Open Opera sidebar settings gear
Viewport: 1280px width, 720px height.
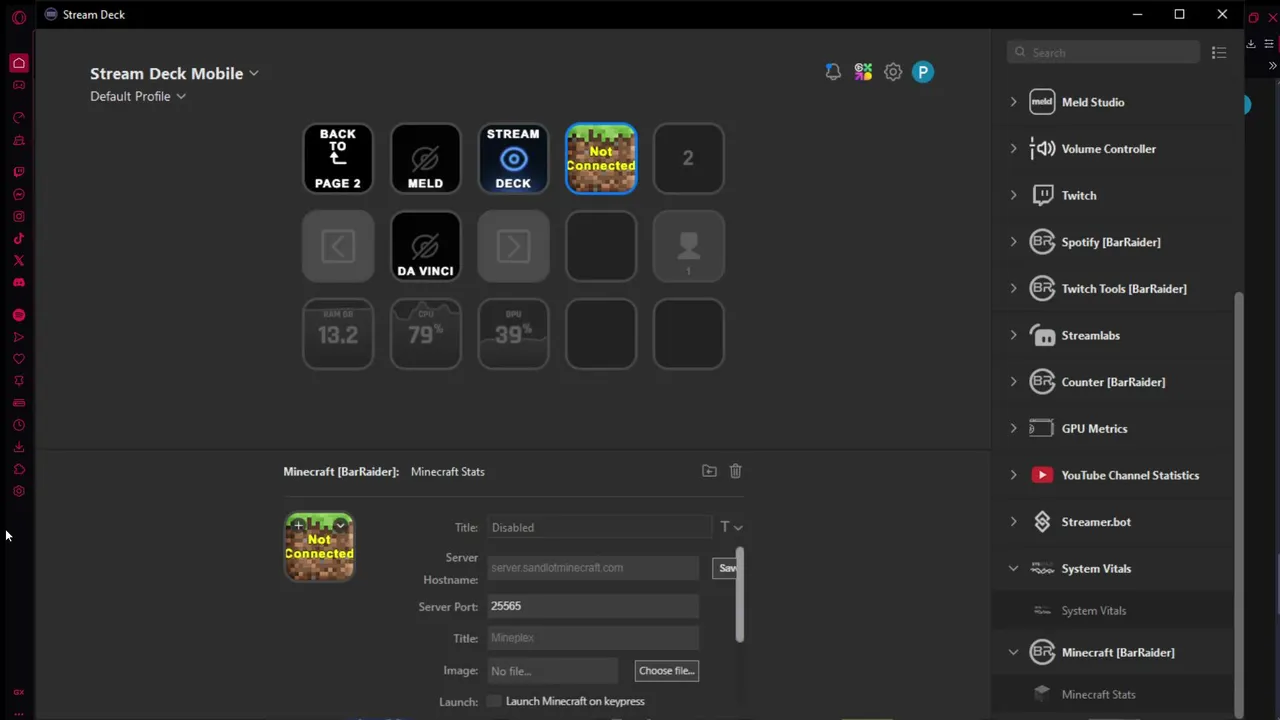point(18,491)
